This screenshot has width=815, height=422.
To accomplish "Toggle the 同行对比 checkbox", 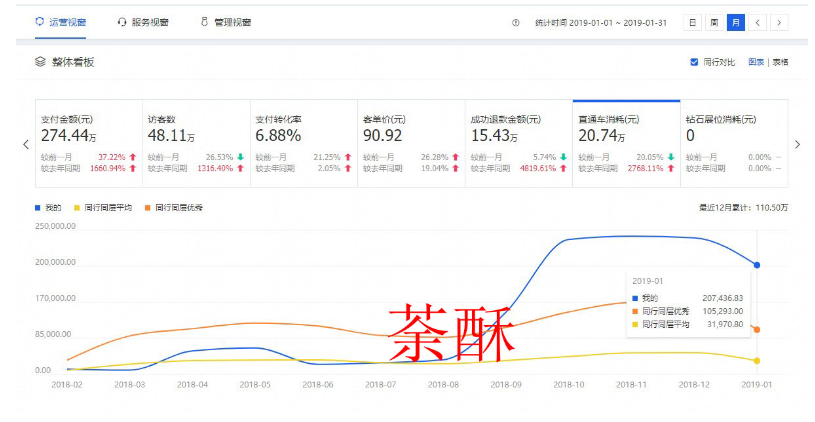I will click(x=694, y=62).
